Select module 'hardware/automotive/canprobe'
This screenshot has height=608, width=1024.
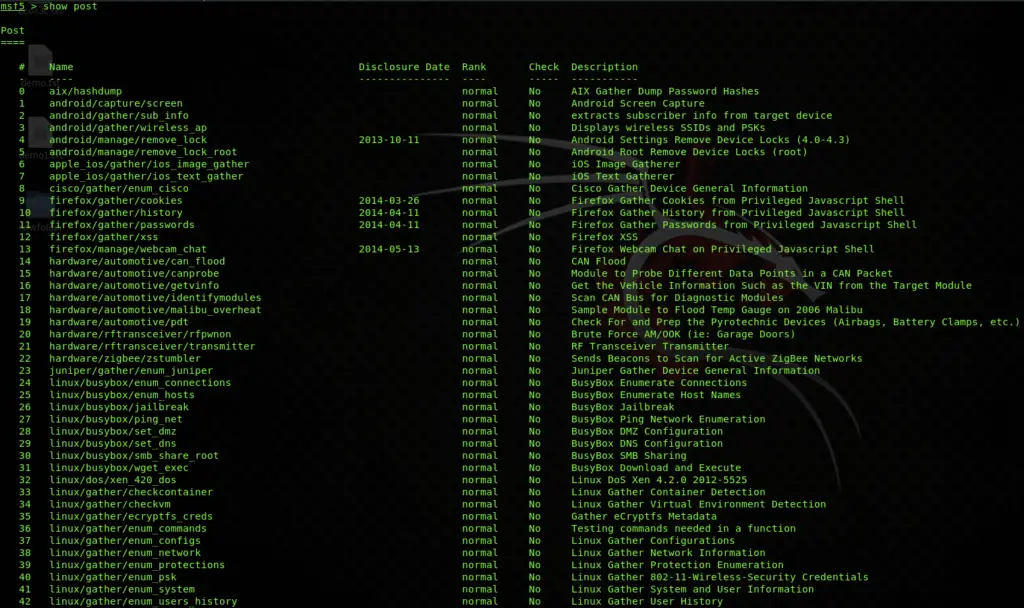coord(134,274)
